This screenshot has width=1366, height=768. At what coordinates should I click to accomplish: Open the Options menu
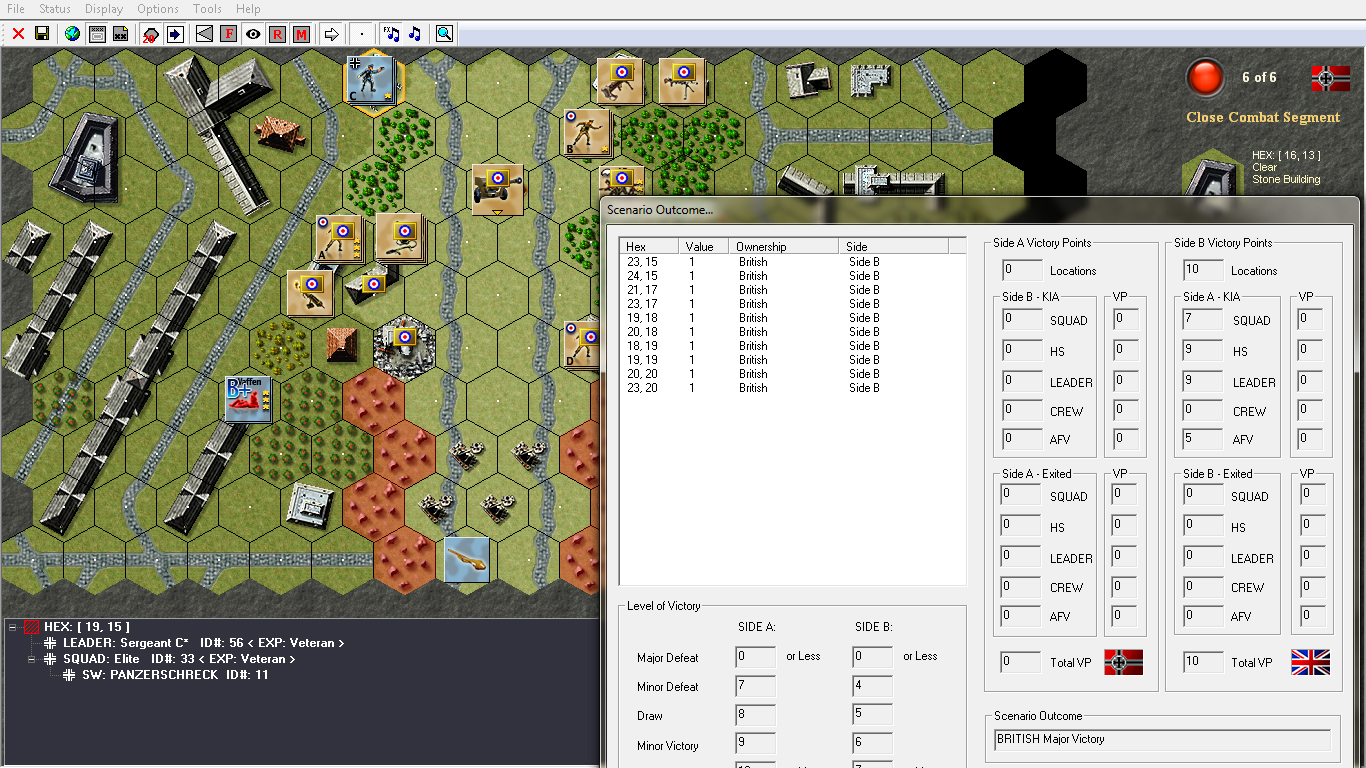[158, 9]
